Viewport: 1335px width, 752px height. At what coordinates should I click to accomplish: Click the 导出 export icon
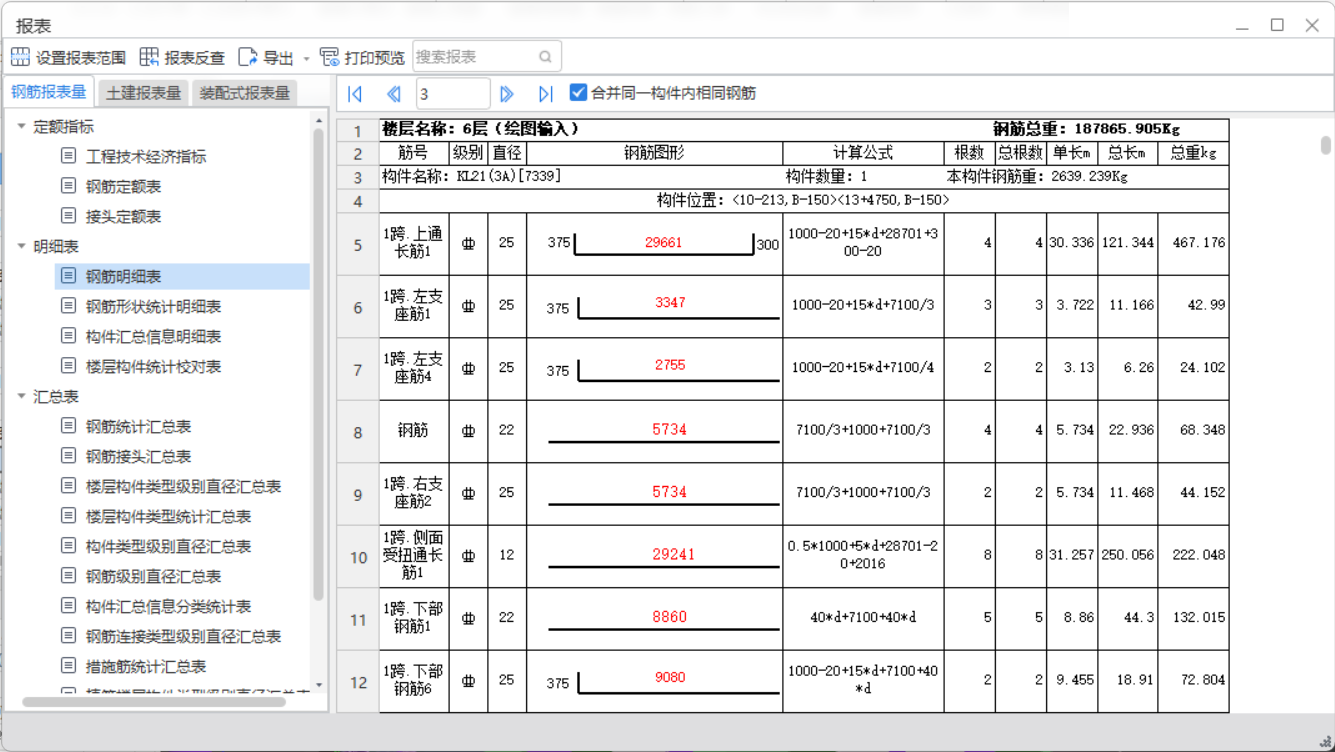pyautogui.click(x=247, y=57)
